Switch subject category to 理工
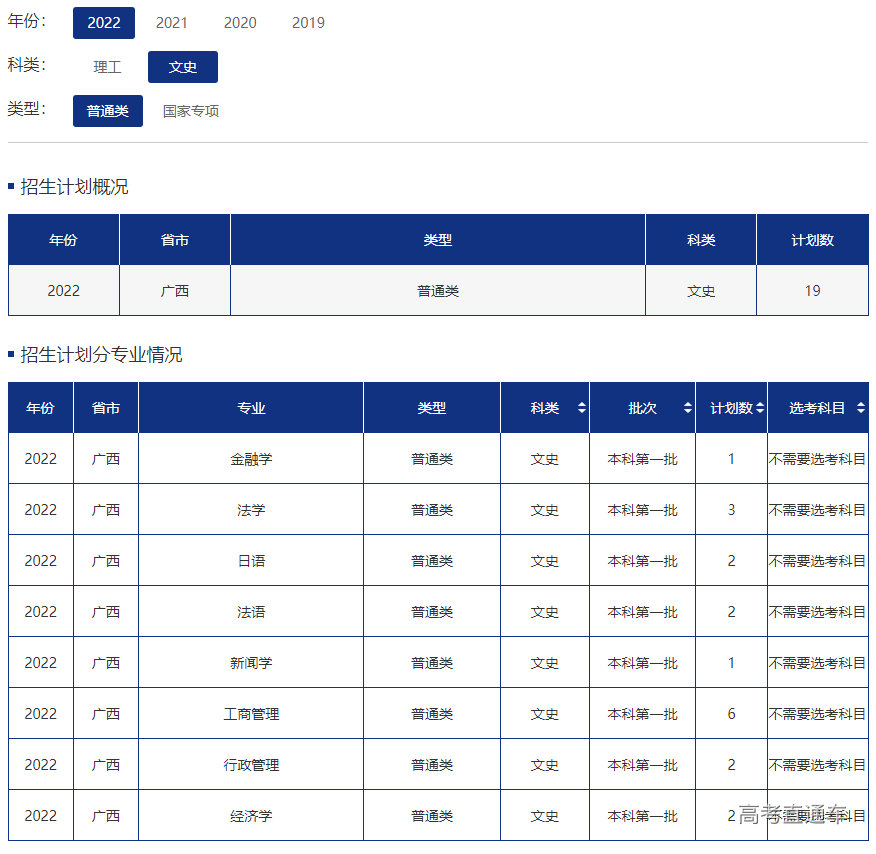This screenshot has width=876, height=854. pos(107,67)
